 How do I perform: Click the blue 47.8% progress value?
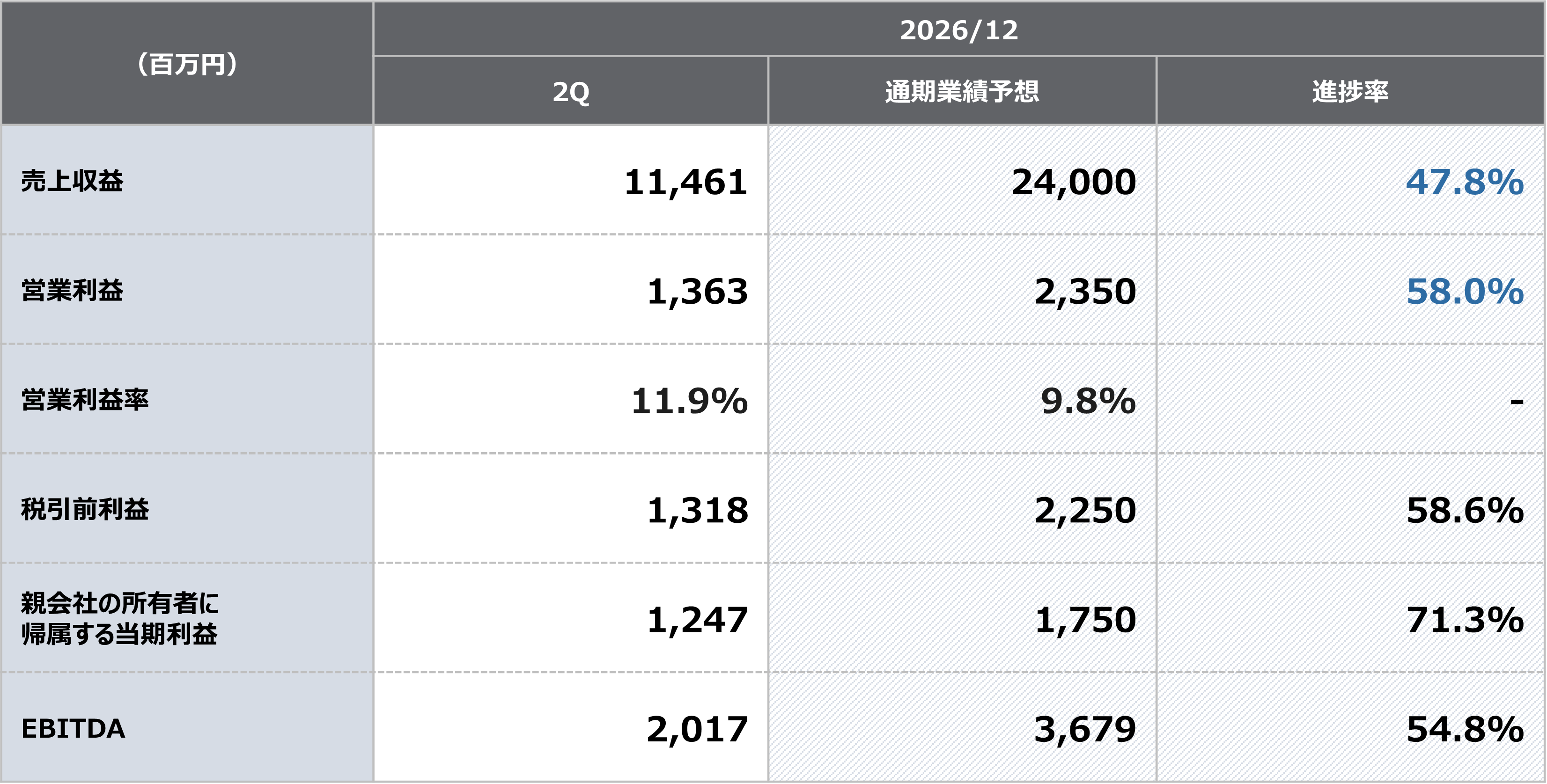coord(1465,182)
